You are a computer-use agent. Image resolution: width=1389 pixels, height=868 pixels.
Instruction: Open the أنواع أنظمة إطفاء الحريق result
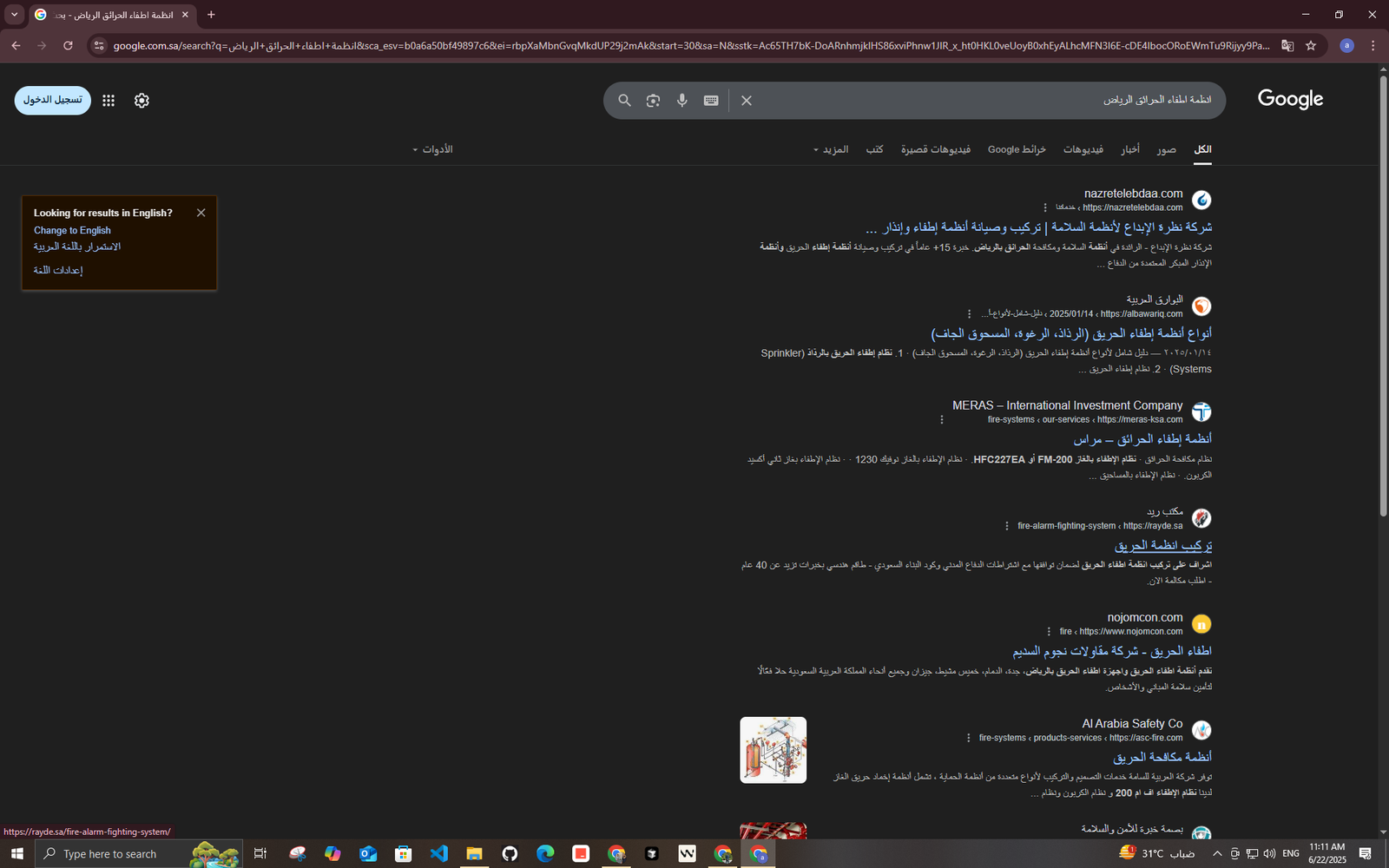[x=1071, y=333]
